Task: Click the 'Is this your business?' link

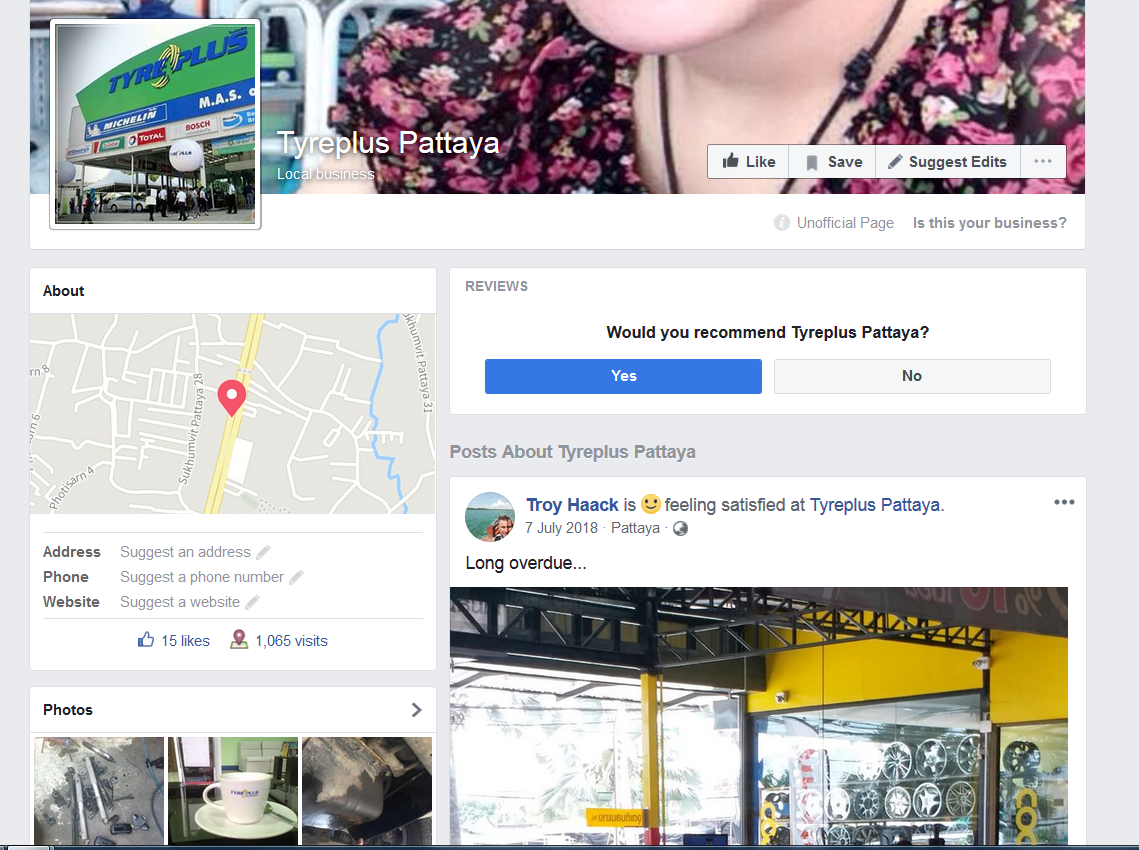Action: coord(989,223)
